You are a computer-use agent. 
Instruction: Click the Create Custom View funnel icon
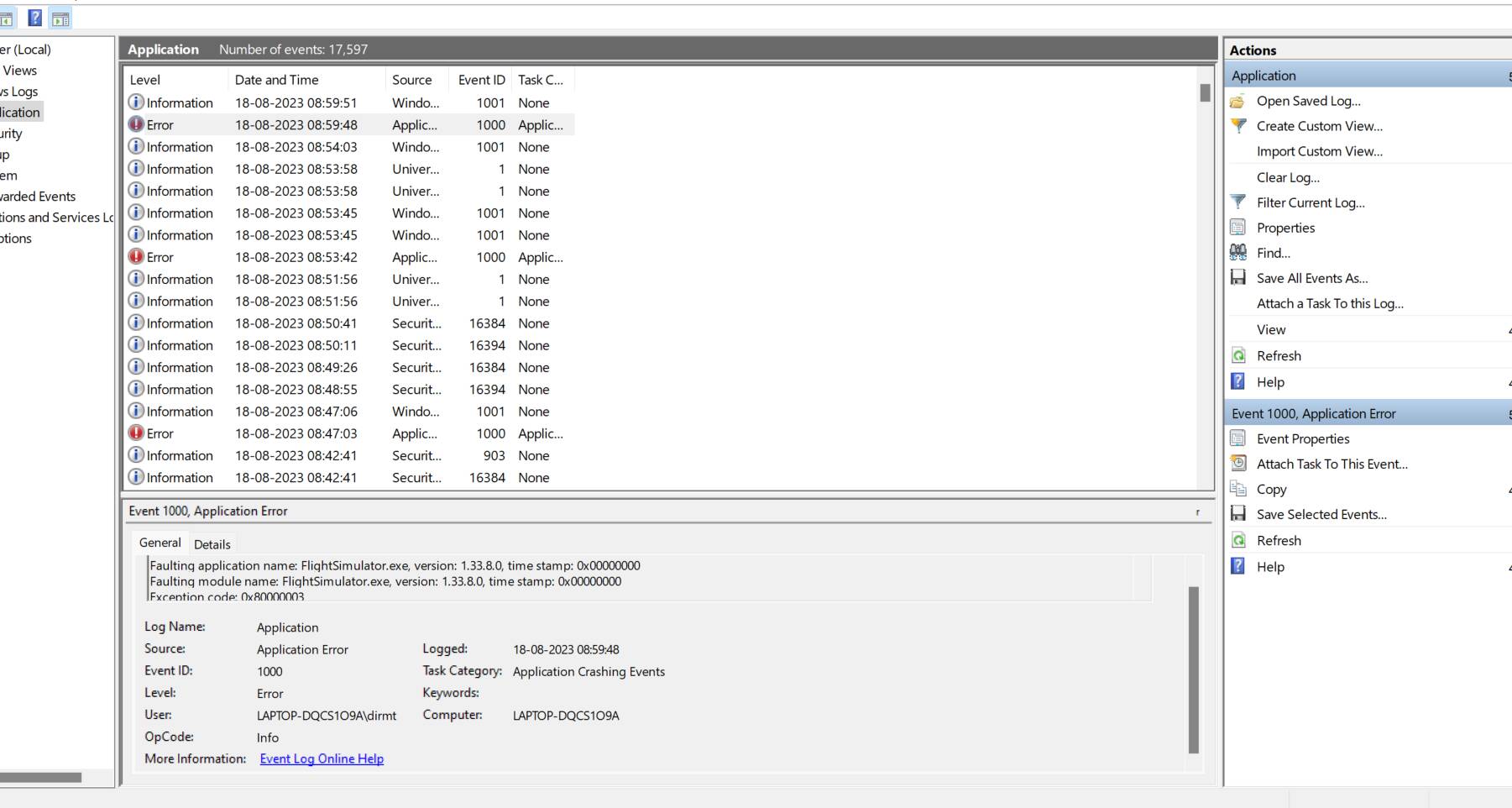1237,126
